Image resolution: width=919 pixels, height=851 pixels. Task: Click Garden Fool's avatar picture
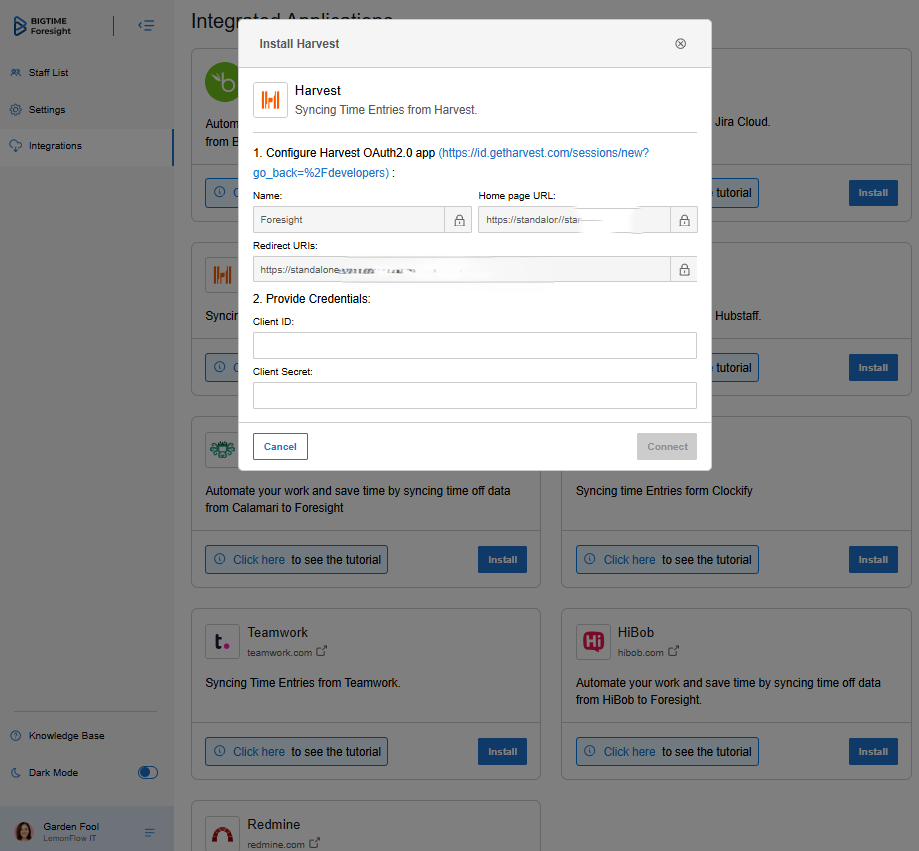click(x=24, y=831)
